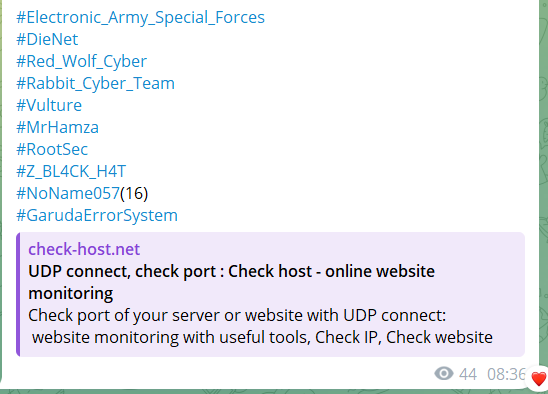Open the #Rabbit_Cyber_Team hashtag
Viewport: 548px width, 394px height.
pos(95,84)
